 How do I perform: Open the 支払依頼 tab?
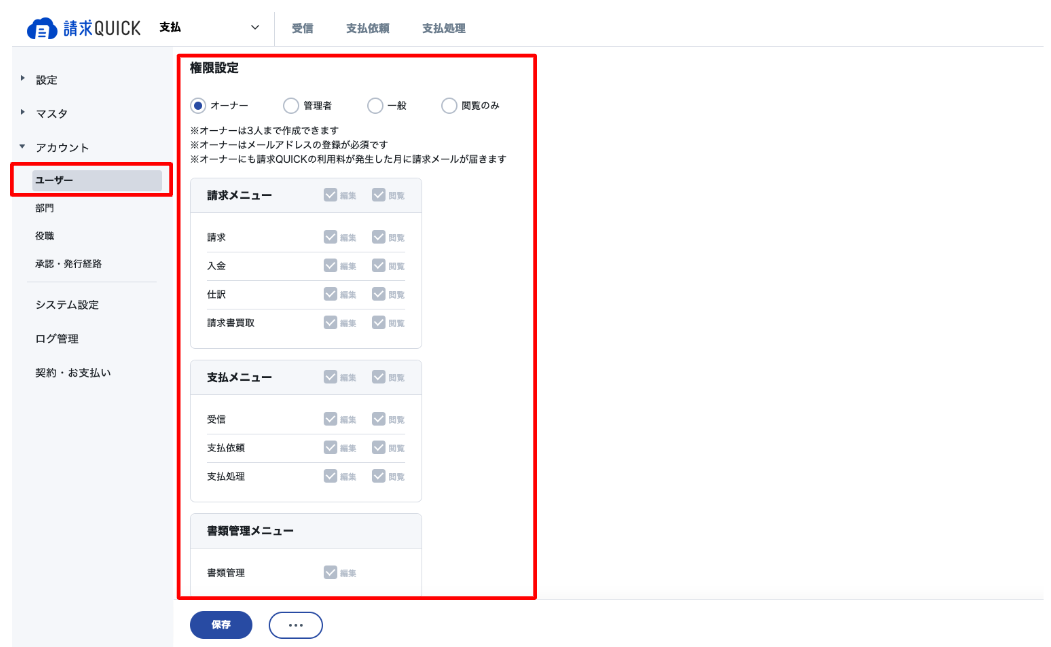click(367, 28)
